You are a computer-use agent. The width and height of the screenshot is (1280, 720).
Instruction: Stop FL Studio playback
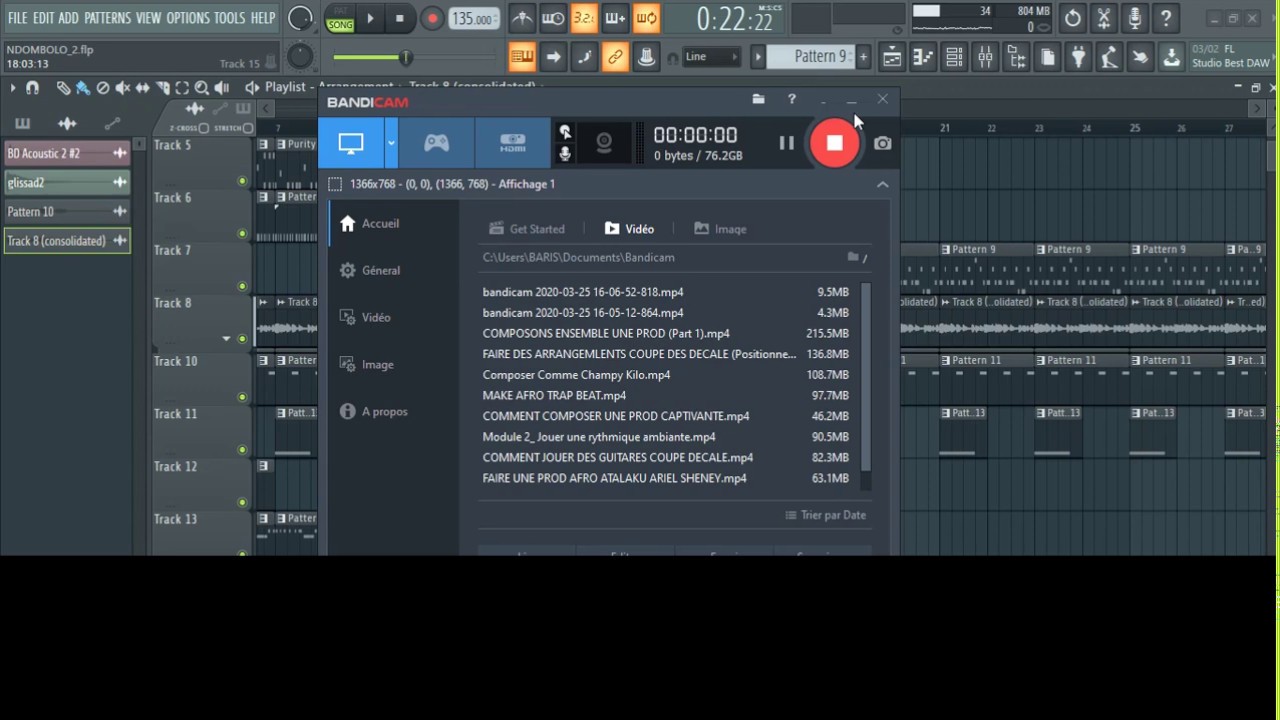click(x=399, y=19)
